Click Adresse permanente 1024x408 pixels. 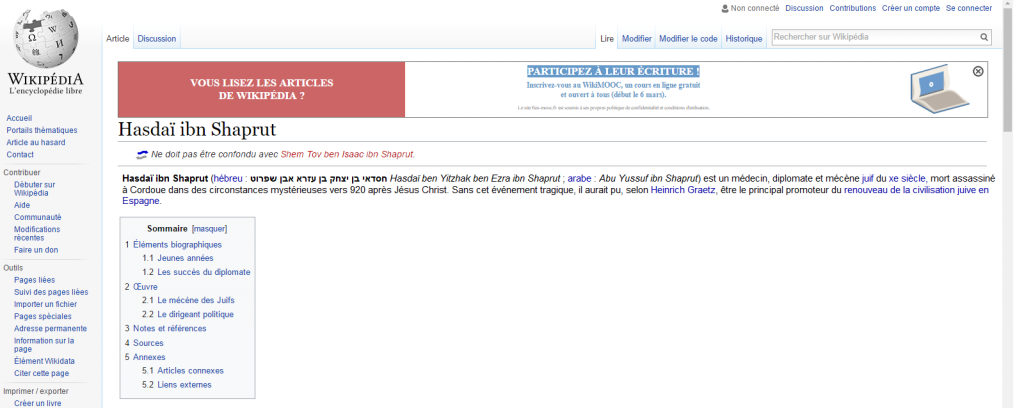tap(50, 329)
